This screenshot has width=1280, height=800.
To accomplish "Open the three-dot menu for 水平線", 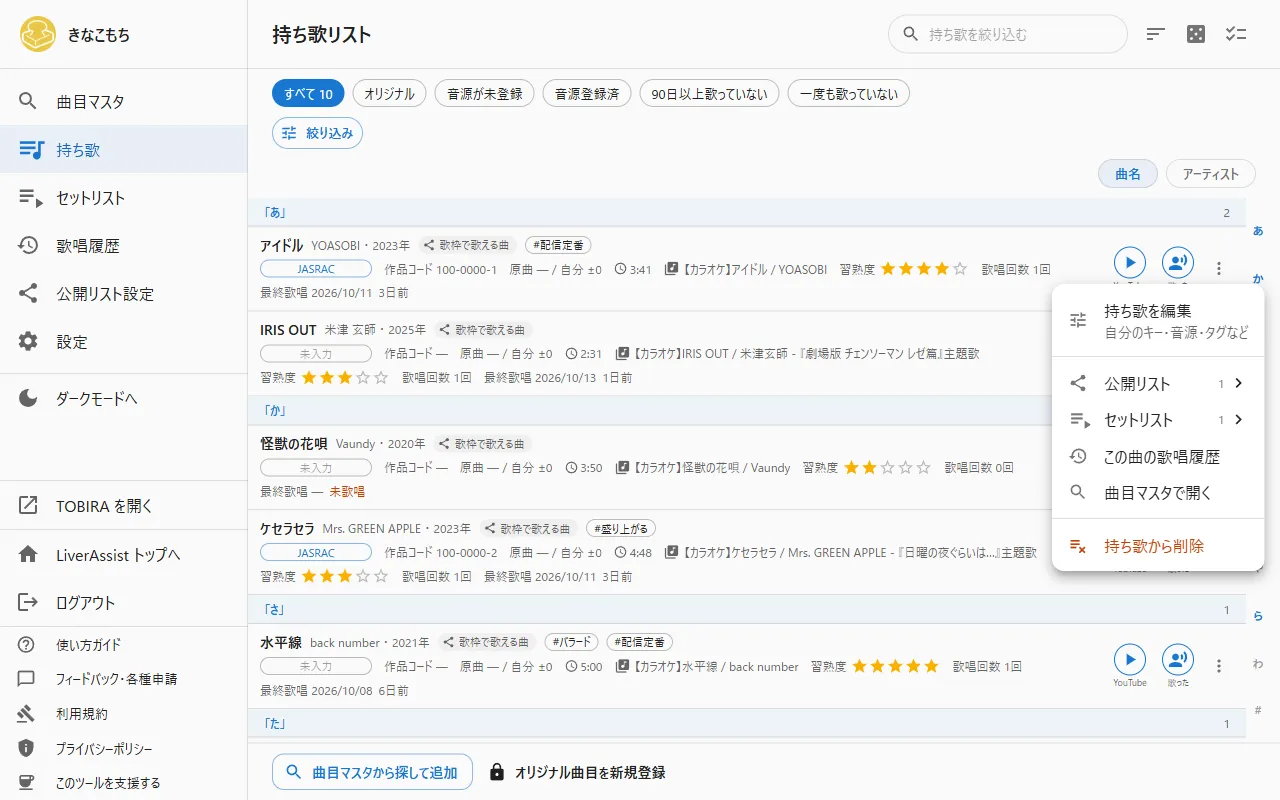I will pyautogui.click(x=1219, y=666).
